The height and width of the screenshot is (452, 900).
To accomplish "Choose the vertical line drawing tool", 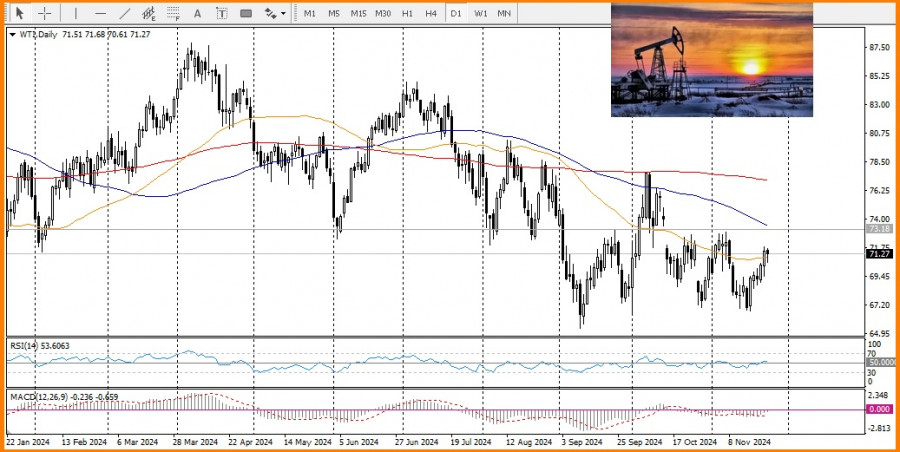I will [76, 13].
